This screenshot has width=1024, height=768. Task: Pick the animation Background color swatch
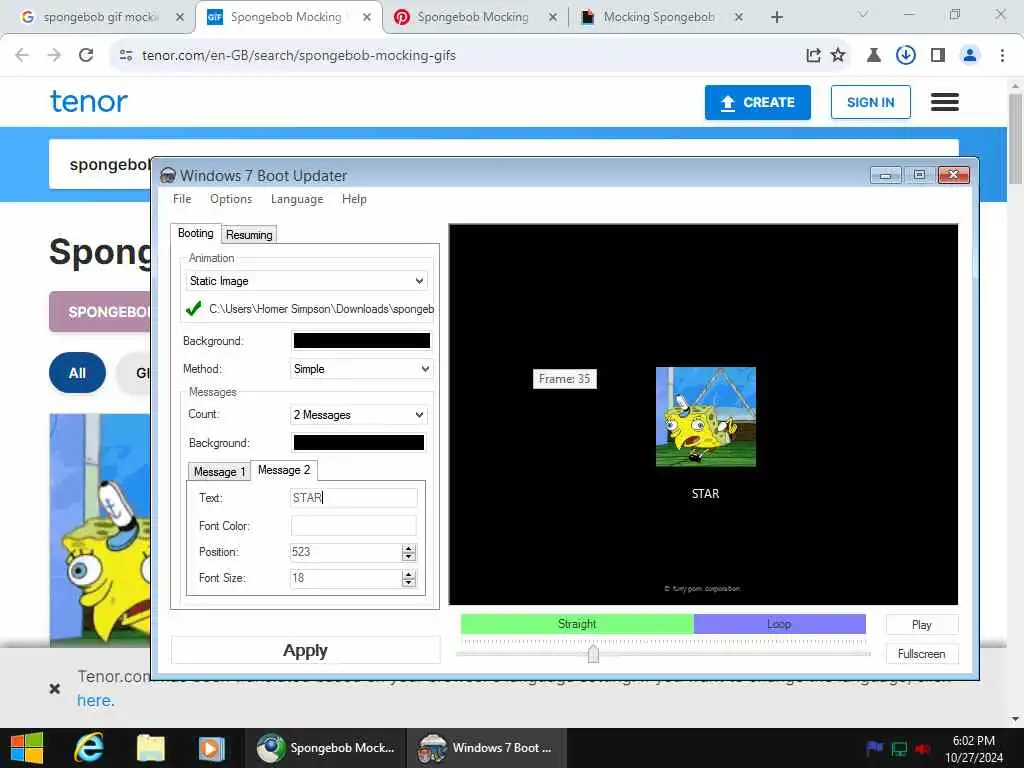[x=361, y=341]
